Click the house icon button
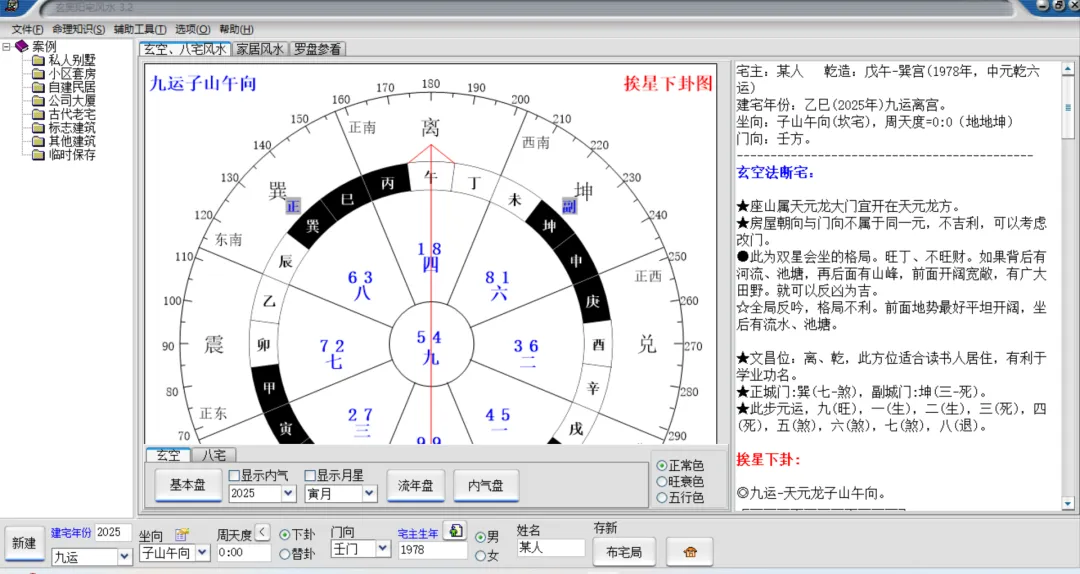Image resolution: width=1080 pixels, height=574 pixels. click(x=689, y=552)
